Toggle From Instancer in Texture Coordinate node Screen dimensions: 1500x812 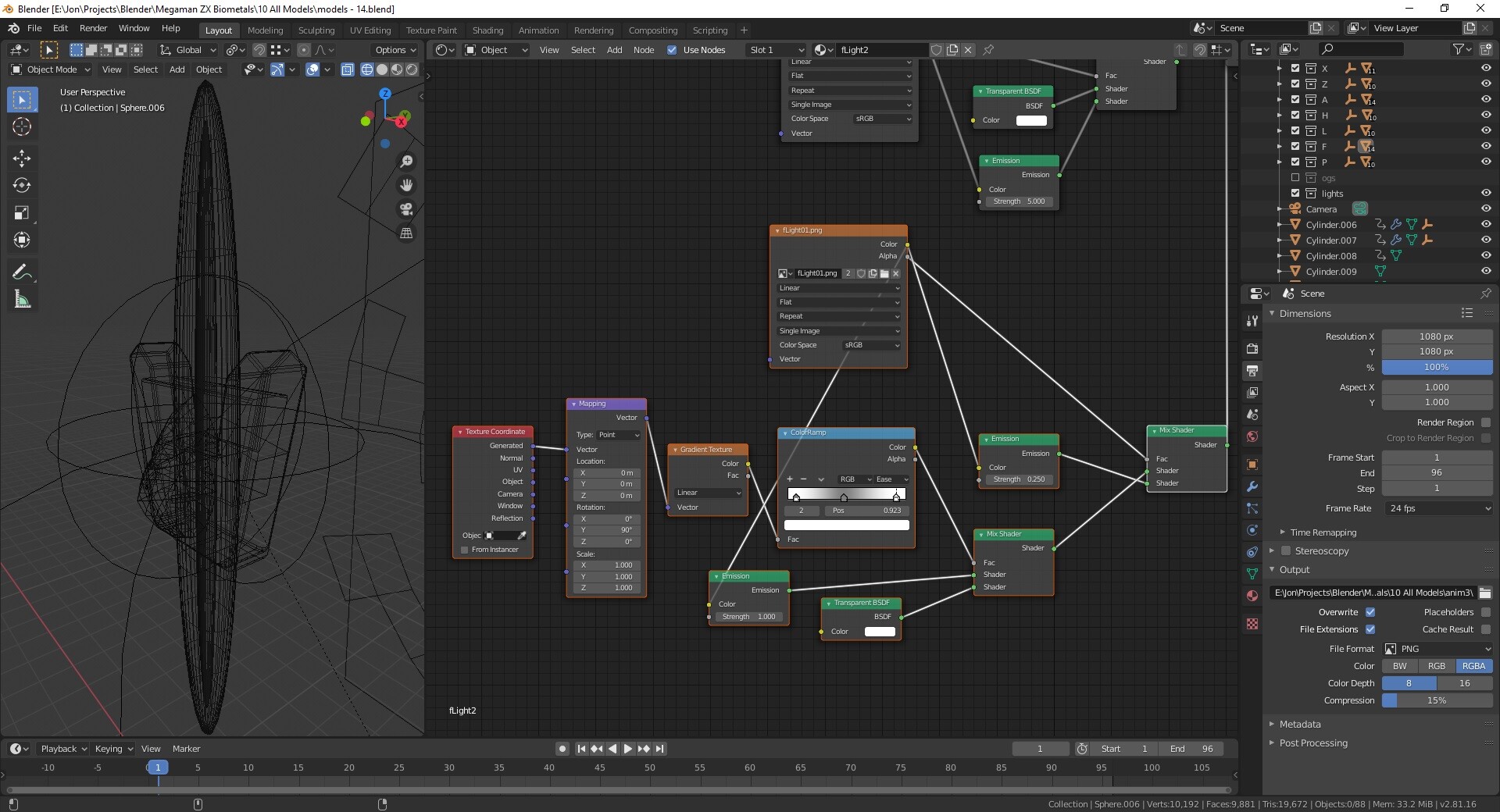pos(465,550)
